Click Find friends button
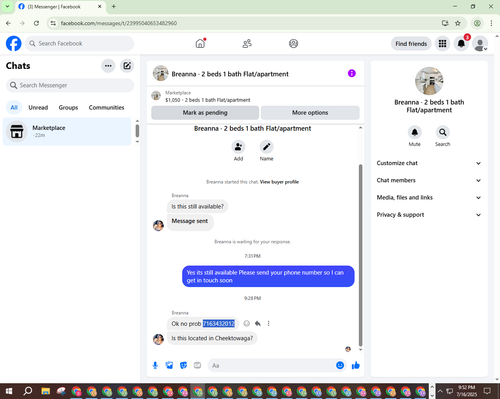This screenshot has width=500, height=399. (411, 44)
